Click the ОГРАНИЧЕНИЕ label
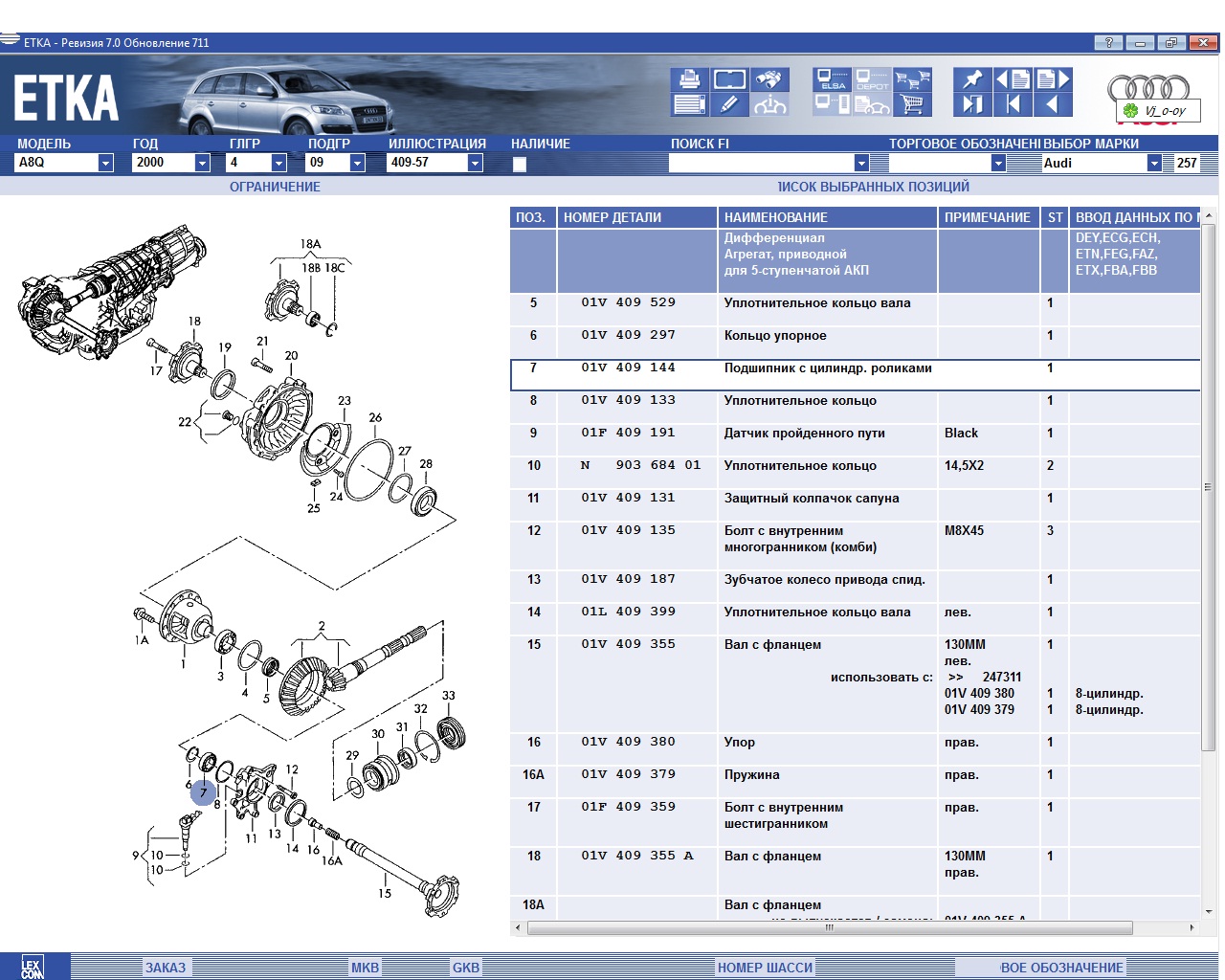 (275, 187)
